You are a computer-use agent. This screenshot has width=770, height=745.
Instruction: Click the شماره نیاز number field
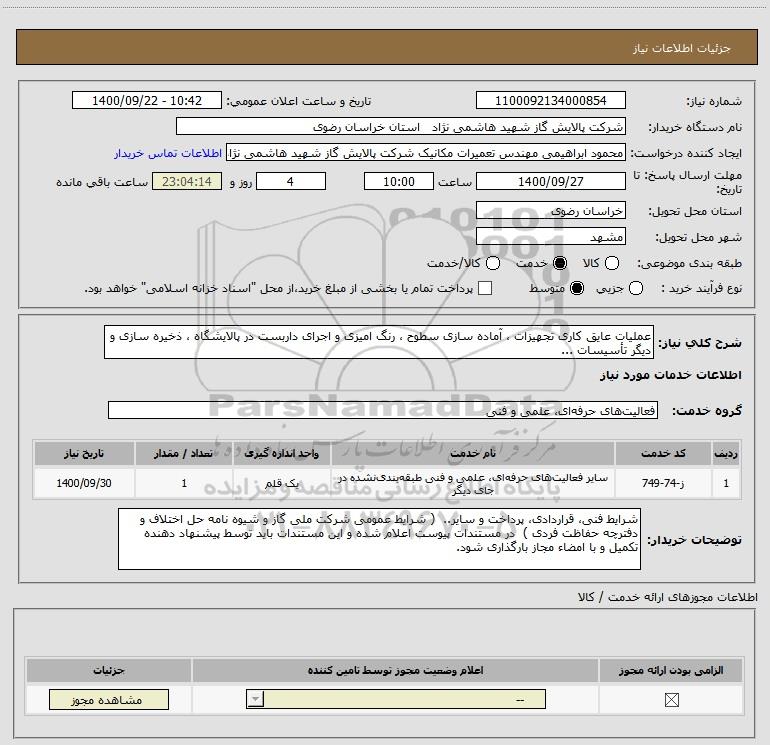point(550,100)
